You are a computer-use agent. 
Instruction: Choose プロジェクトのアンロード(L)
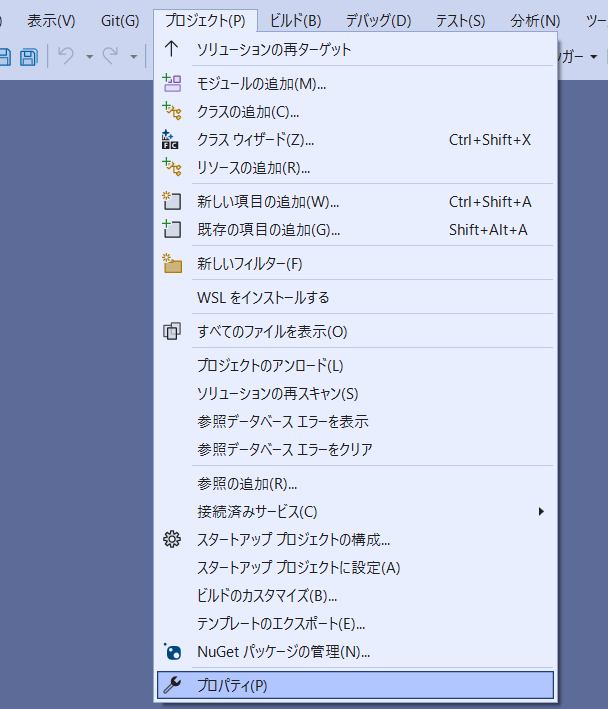(270, 366)
